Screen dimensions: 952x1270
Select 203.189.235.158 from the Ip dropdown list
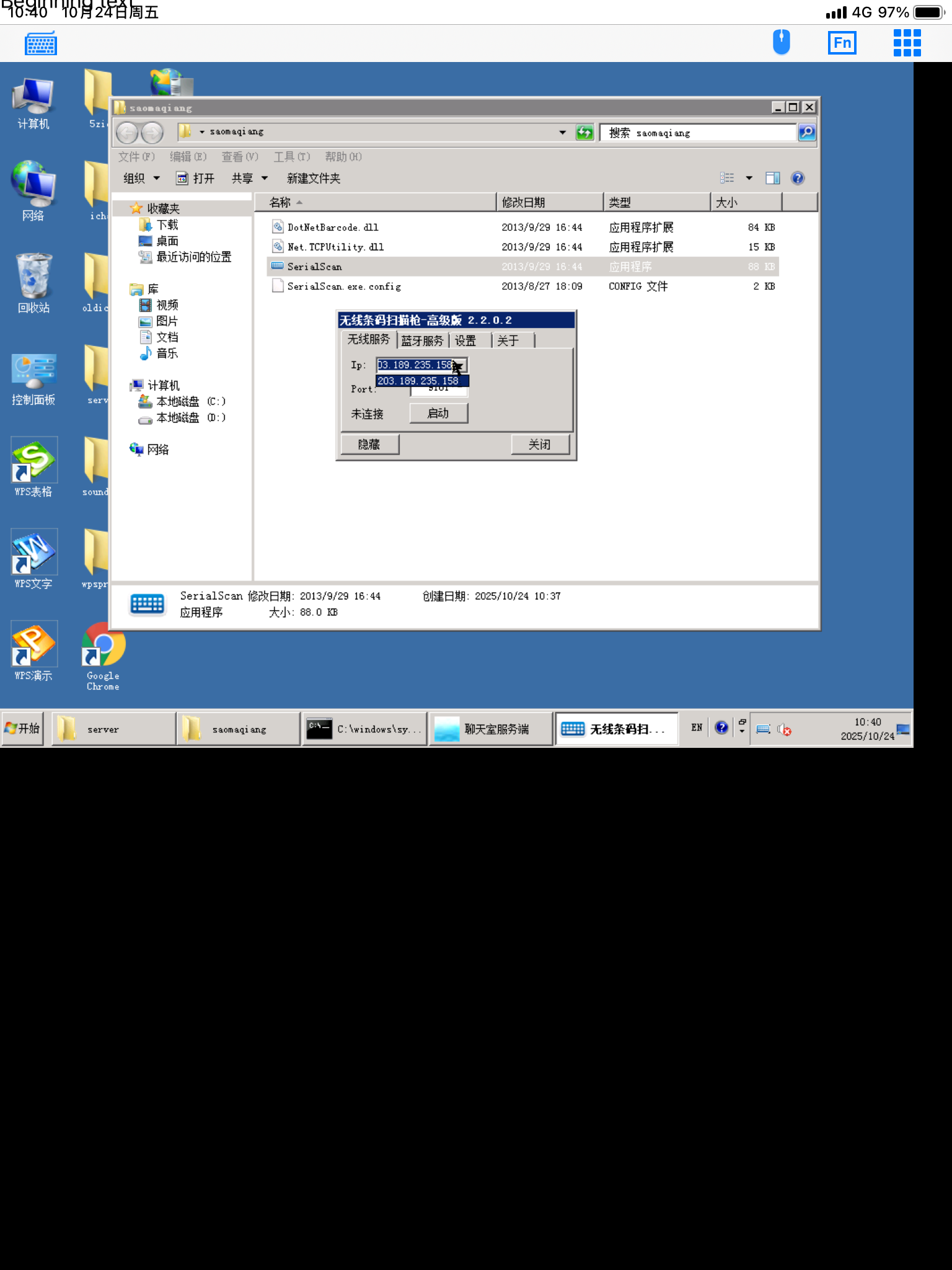422,381
